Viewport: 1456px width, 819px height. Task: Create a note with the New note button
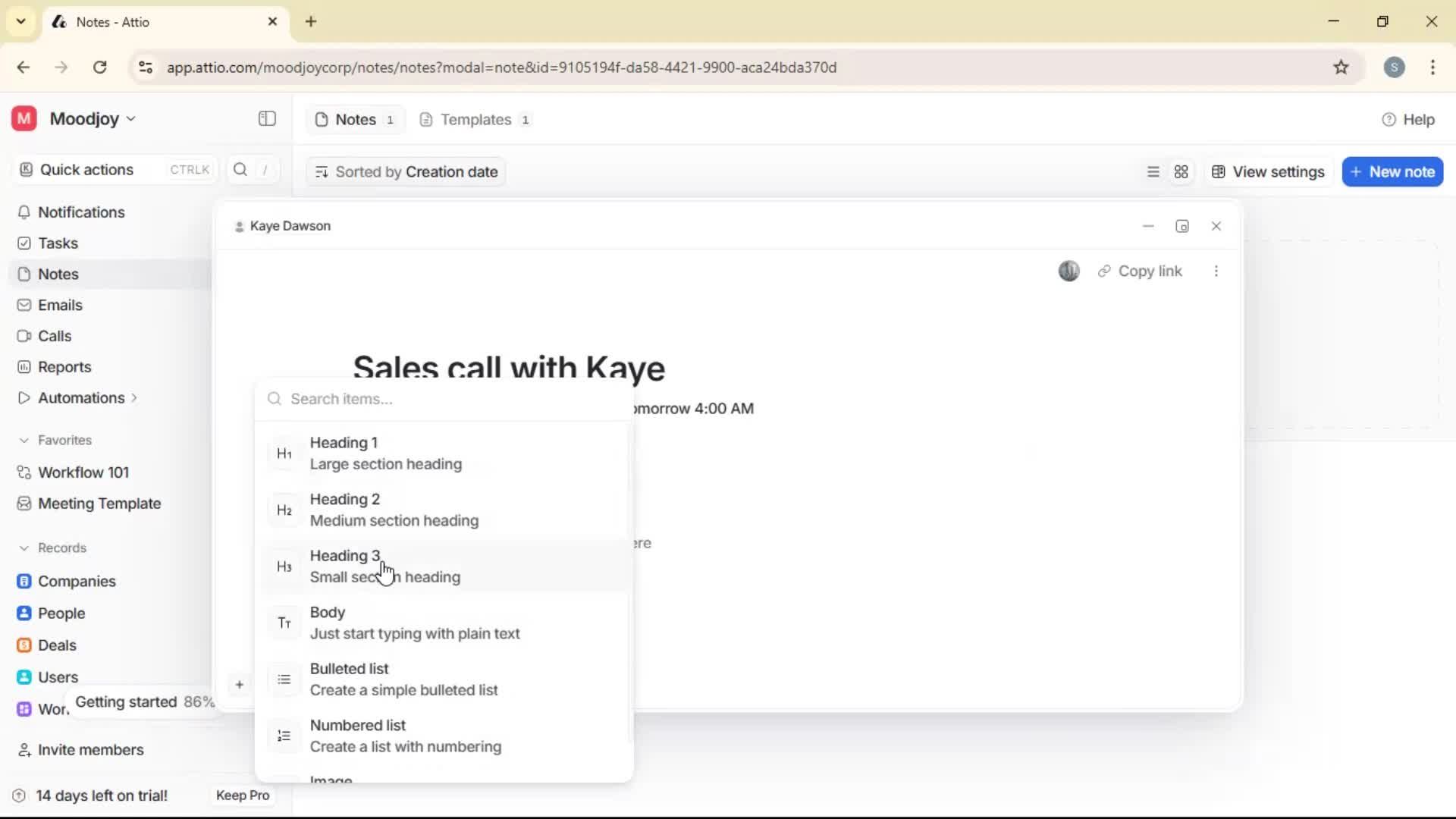click(x=1392, y=171)
